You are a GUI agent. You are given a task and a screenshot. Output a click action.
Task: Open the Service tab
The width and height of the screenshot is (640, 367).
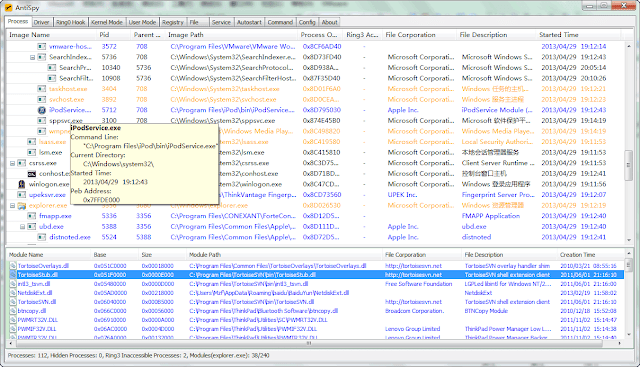tap(221, 22)
